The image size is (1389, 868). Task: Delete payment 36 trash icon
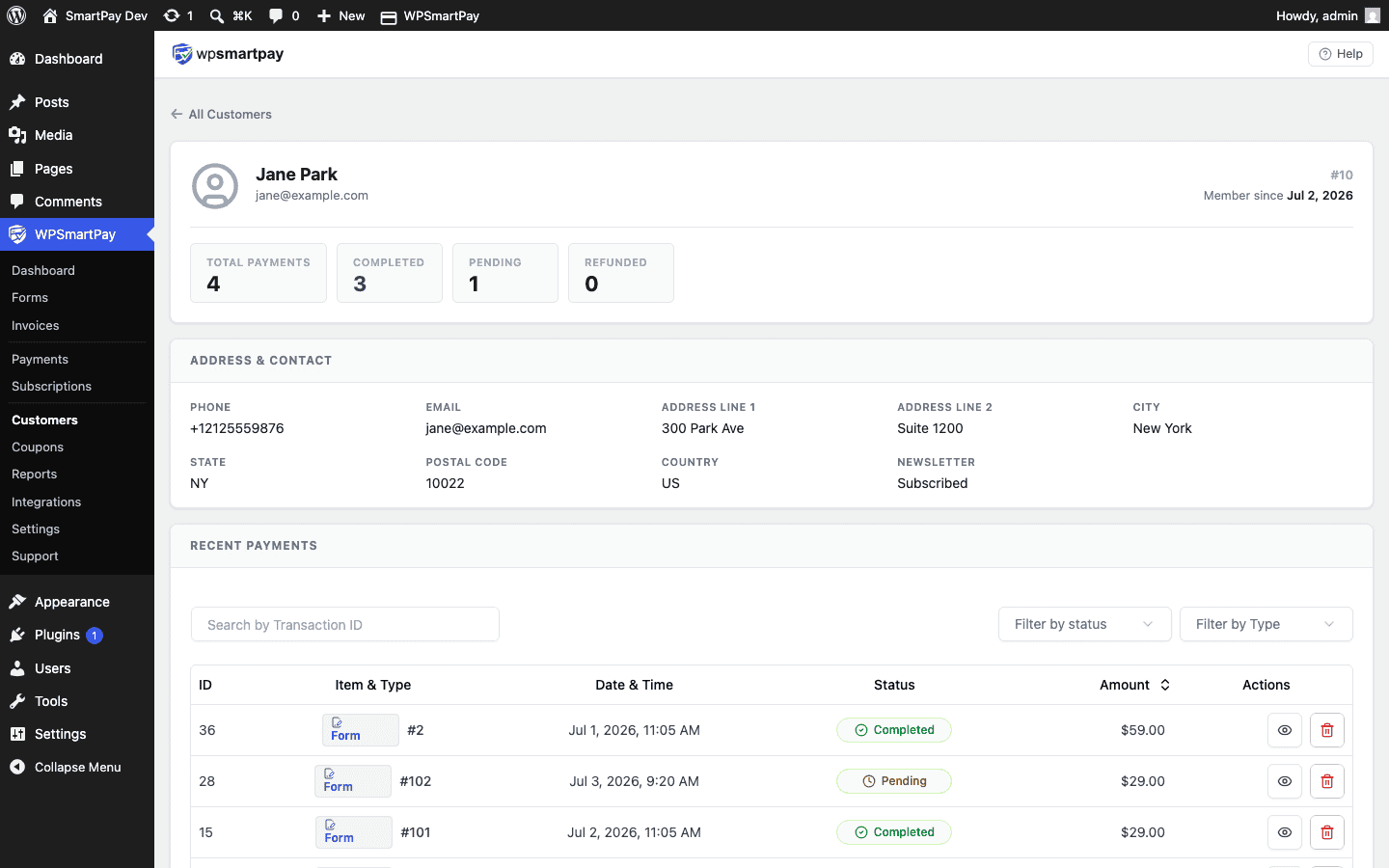click(x=1327, y=730)
